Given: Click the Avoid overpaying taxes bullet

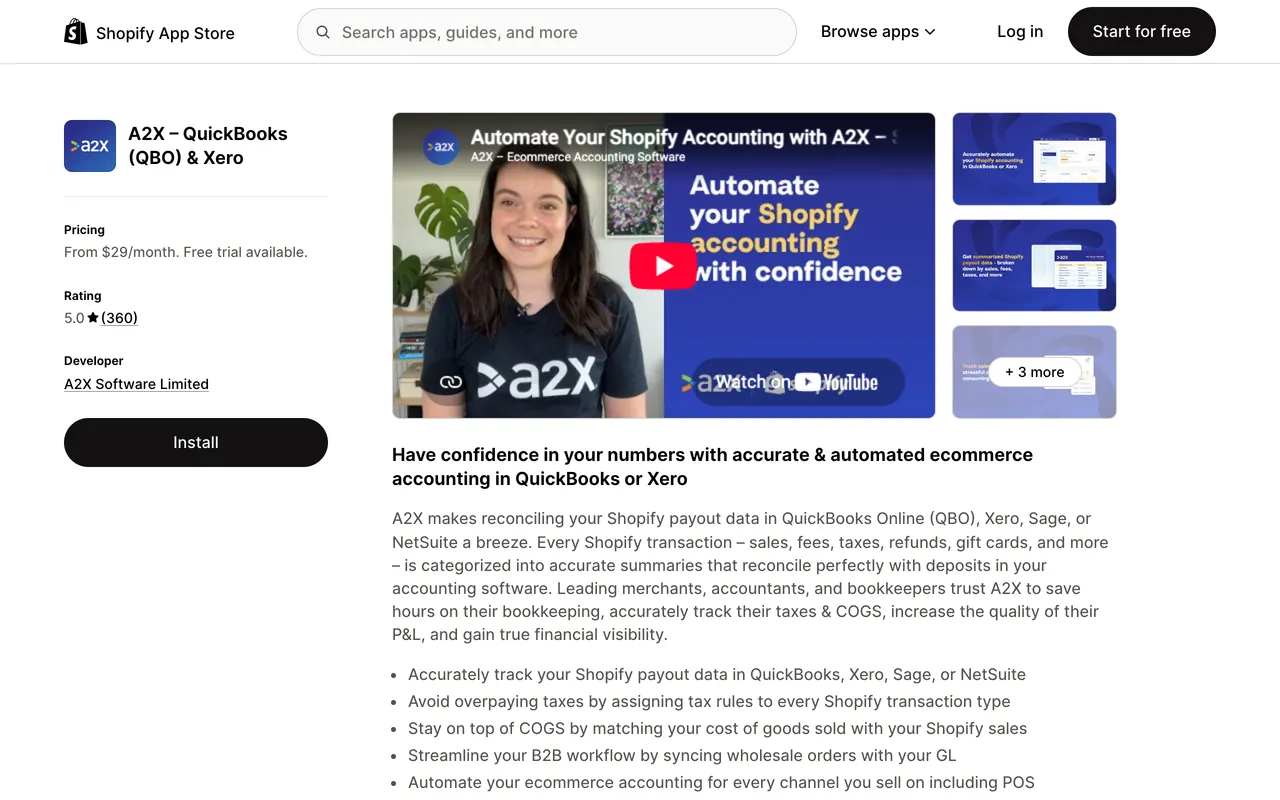Looking at the screenshot, I should click(709, 701).
